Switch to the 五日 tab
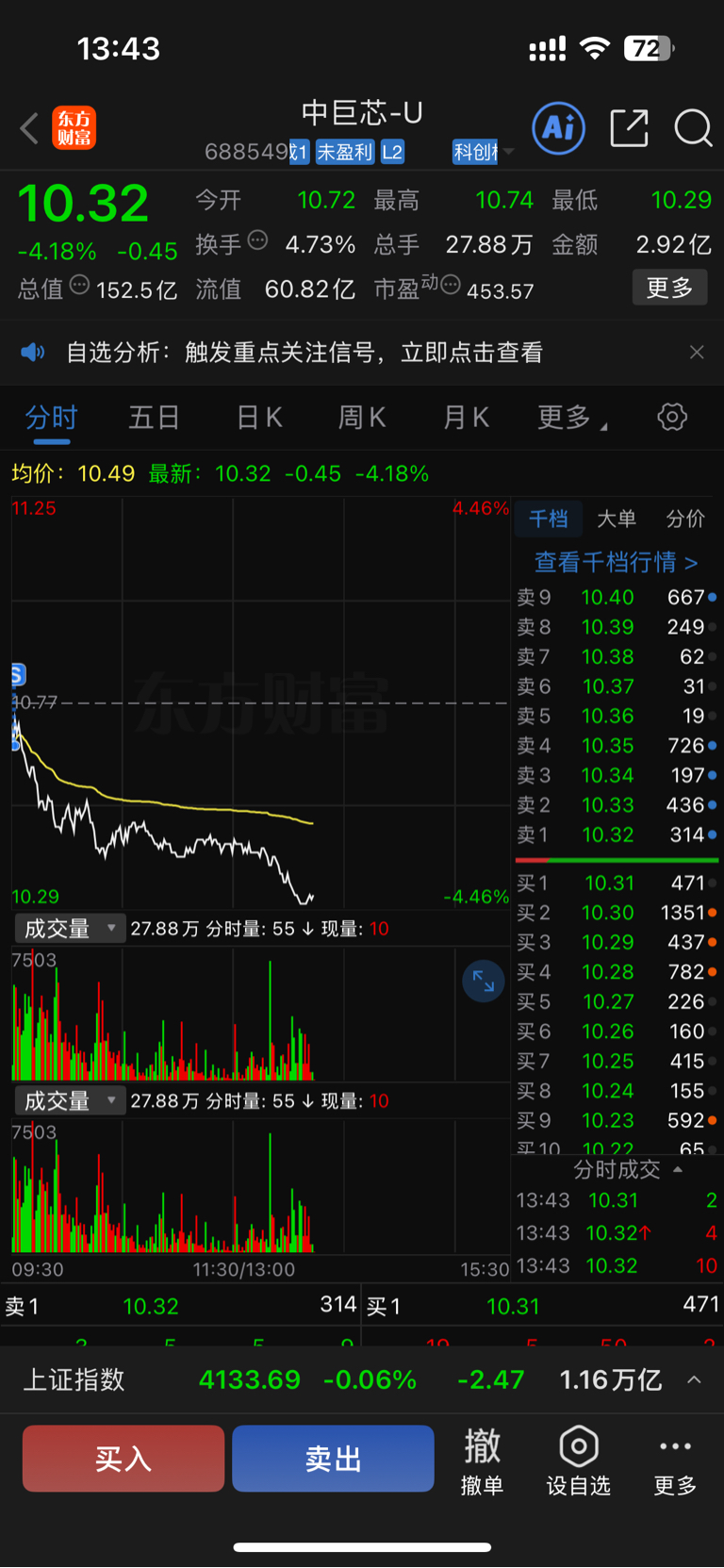Image resolution: width=724 pixels, height=1568 pixels. point(154,418)
